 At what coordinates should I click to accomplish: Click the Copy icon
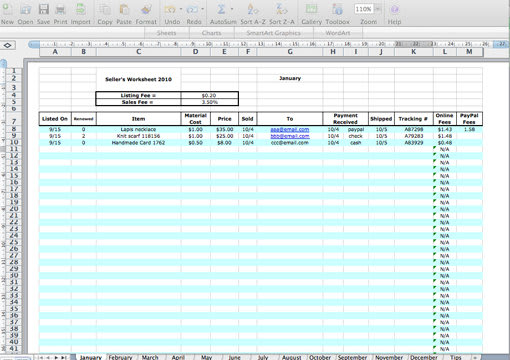(x=105, y=9)
